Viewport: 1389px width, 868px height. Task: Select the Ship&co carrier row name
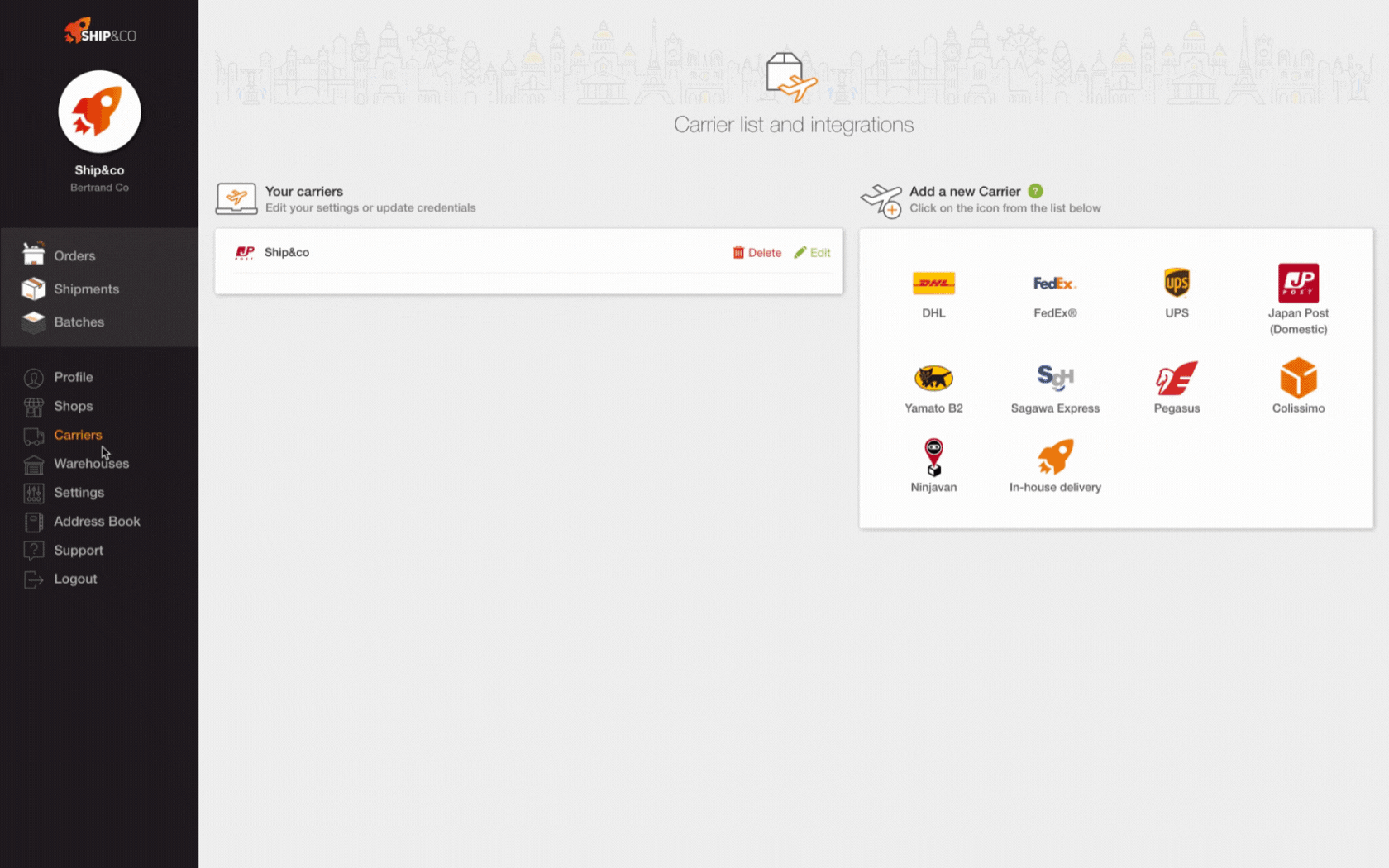click(x=287, y=253)
